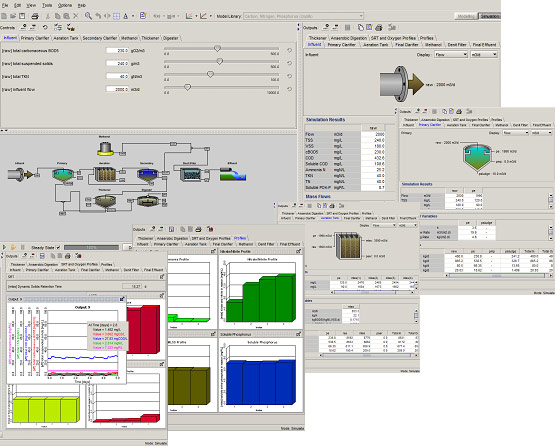The width and height of the screenshot is (556, 447).
Task: Click the notes document icon in main toolbar
Action: 143,16
